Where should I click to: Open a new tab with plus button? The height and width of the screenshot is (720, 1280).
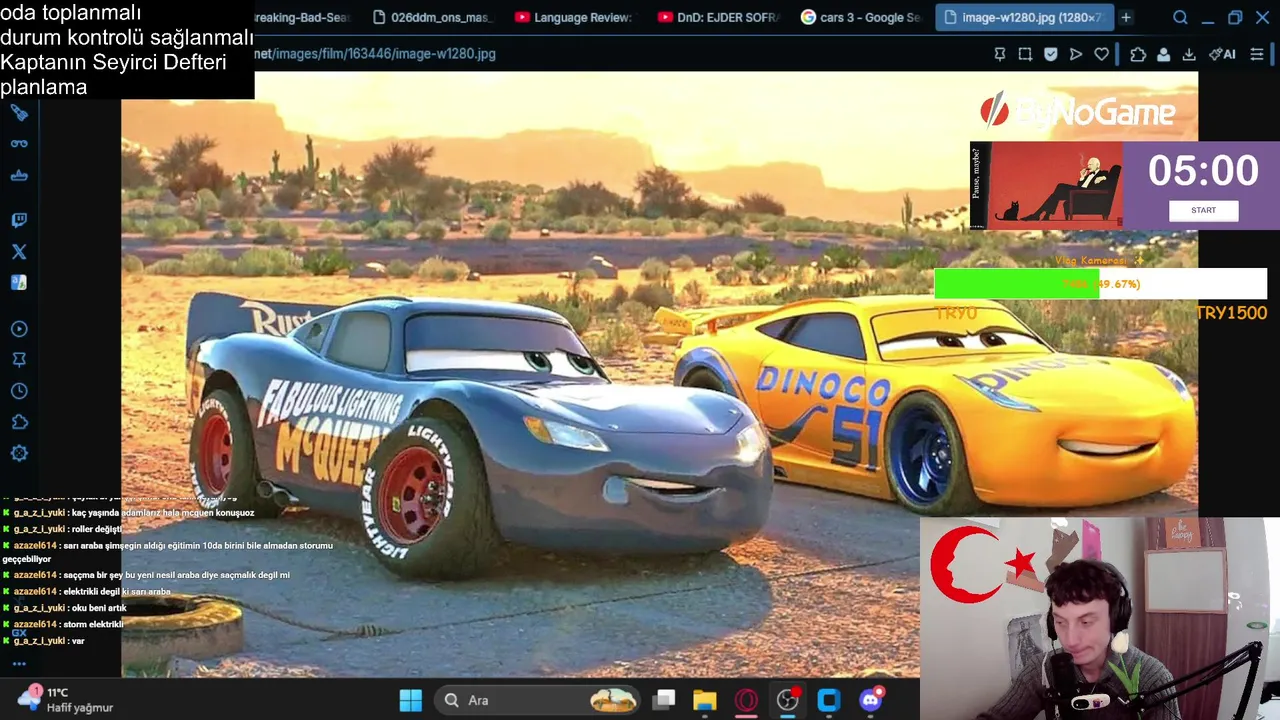1126,17
